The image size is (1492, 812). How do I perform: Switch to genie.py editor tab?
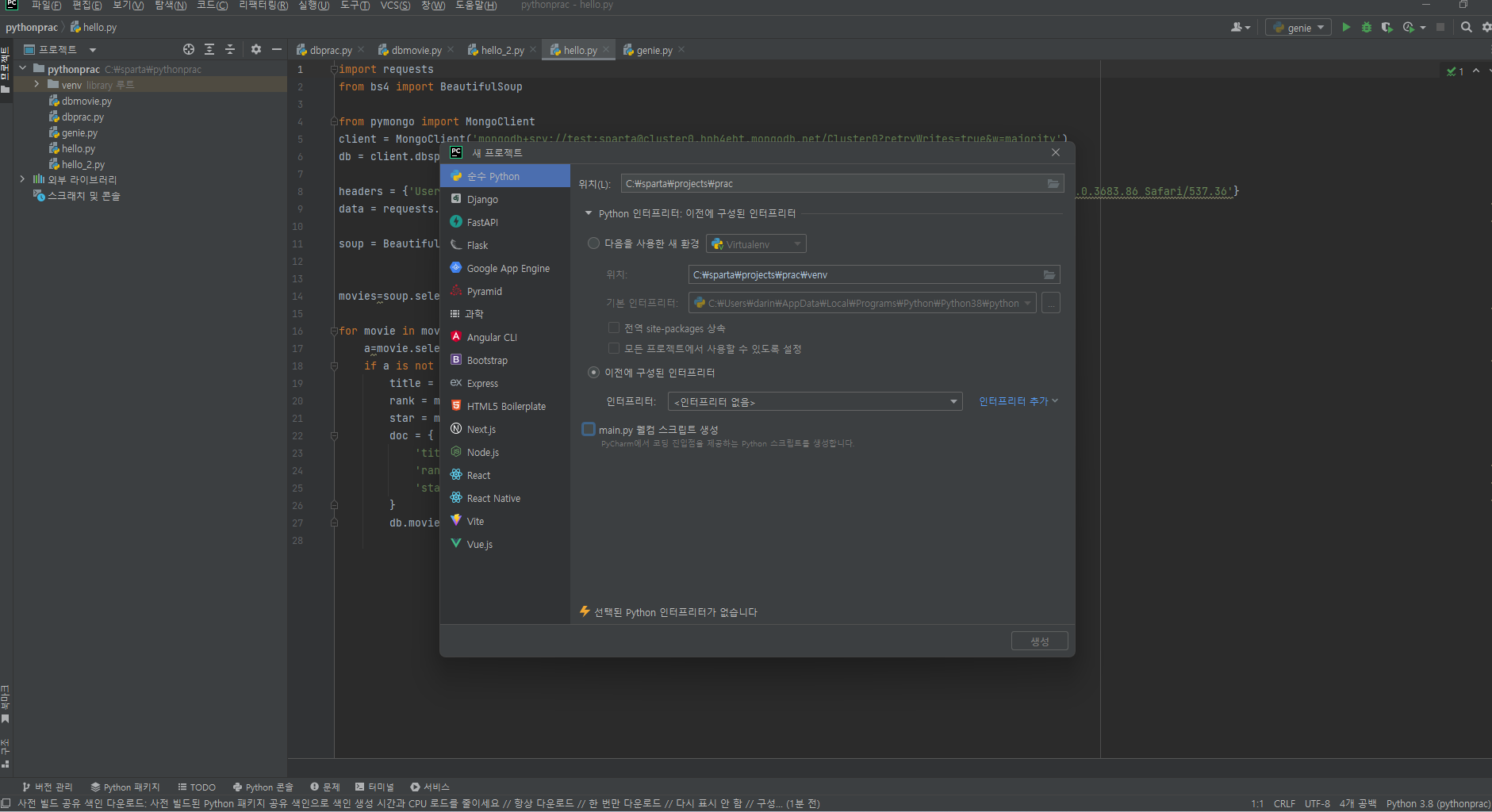(x=654, y=50)
